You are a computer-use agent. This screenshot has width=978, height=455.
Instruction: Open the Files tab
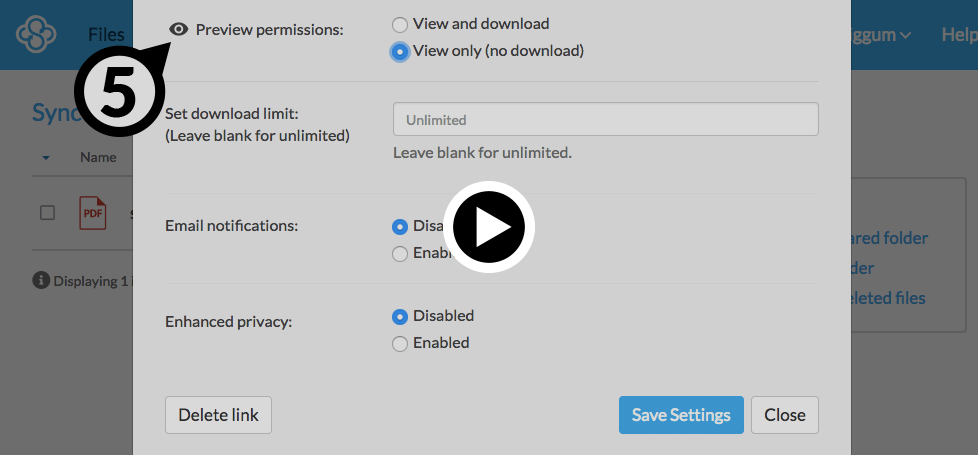[x=106, y=35]
